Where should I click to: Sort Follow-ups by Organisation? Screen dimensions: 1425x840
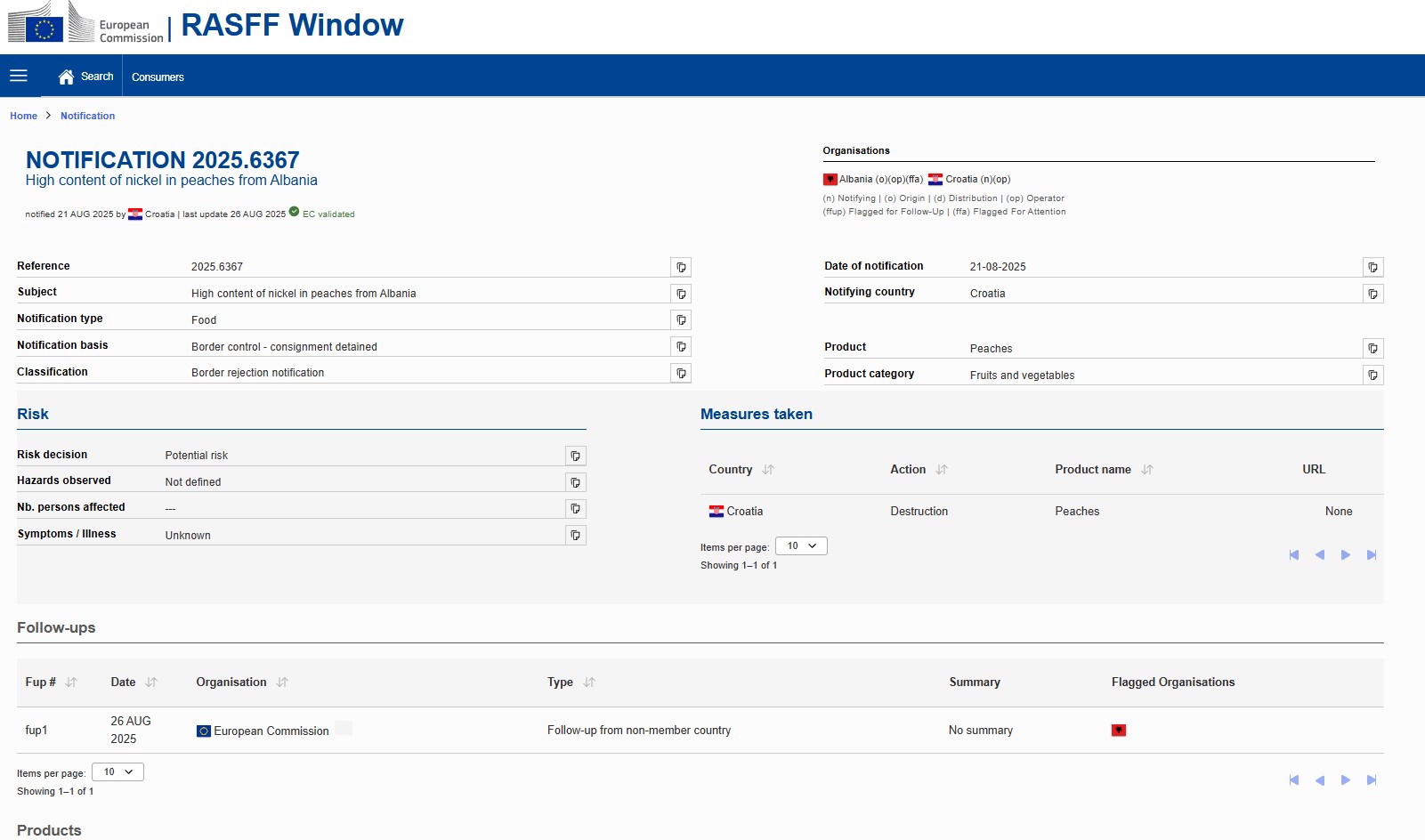[282, 682]
